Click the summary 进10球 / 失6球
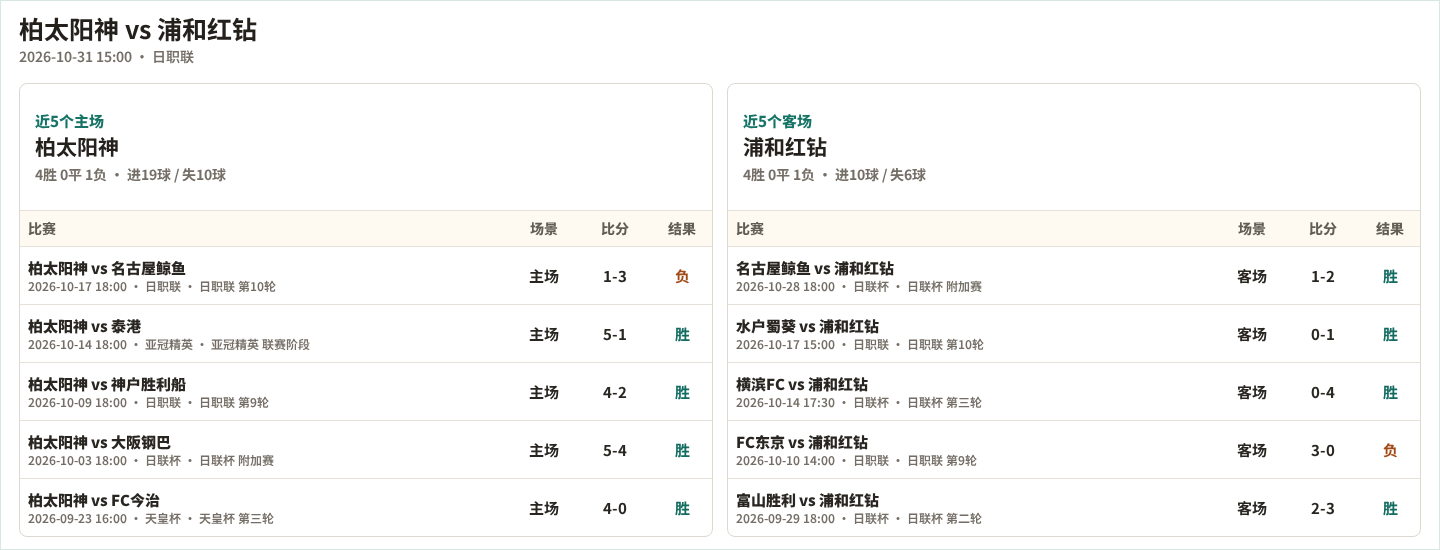Viewport: 1440px width, 550px height. [880, 175]
